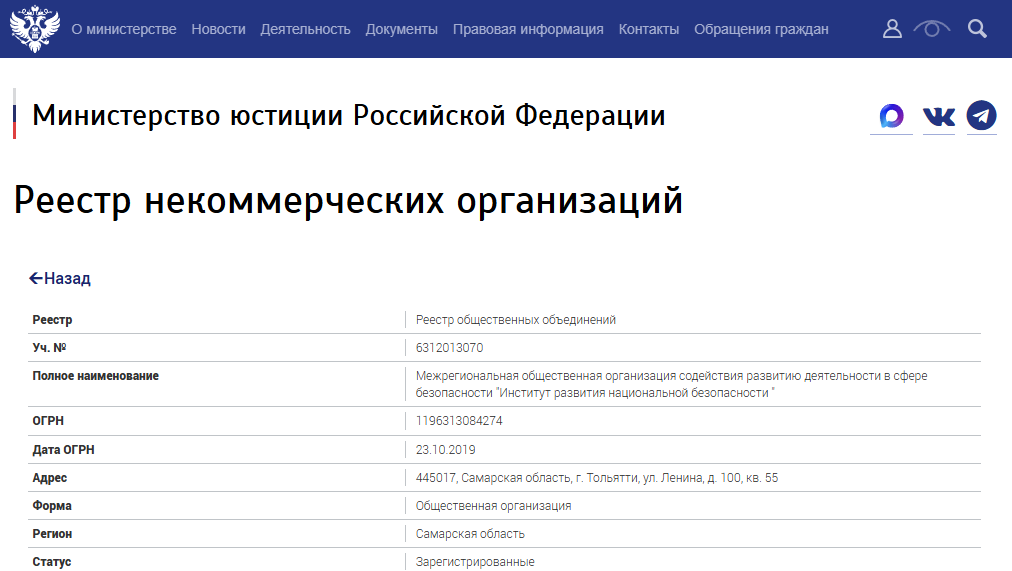Viewport: 1012px width, 571px height.
Task: Click the Ministry of Justice eagle emblem logo
Action: point(35,29)
